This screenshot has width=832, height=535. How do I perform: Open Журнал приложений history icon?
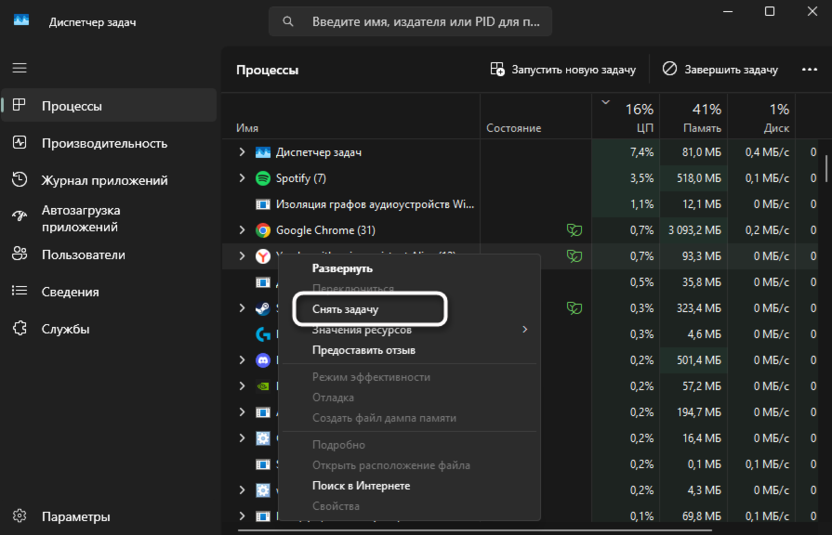coord(20,180)
